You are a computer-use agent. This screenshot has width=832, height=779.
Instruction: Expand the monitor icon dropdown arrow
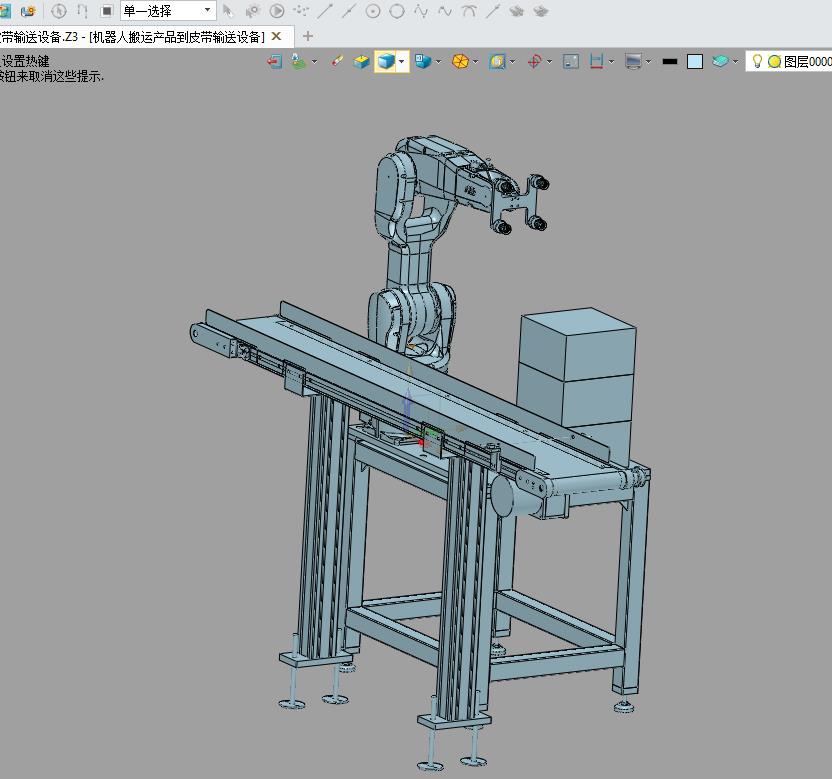click(649, 62)
